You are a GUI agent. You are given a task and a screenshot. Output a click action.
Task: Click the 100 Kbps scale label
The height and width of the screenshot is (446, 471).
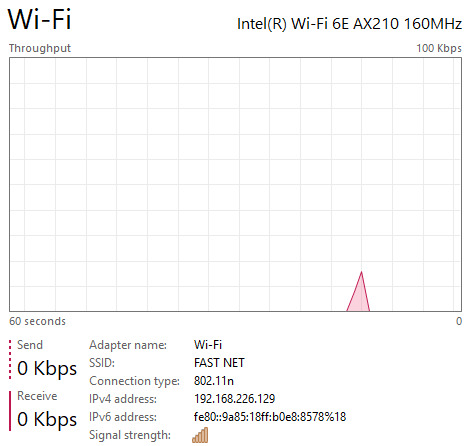439,48
